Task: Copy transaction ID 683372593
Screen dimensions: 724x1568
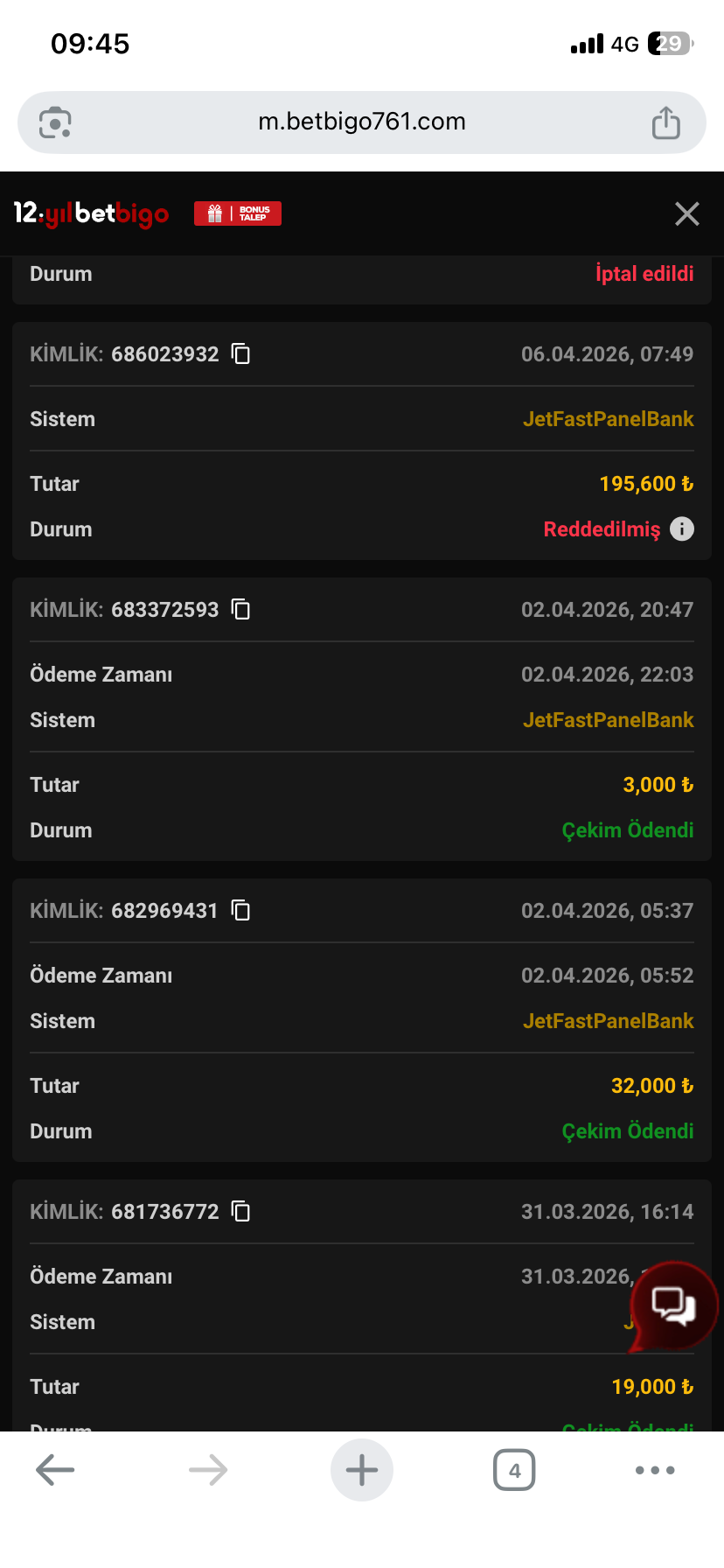Action: click(x=240, y=610)
